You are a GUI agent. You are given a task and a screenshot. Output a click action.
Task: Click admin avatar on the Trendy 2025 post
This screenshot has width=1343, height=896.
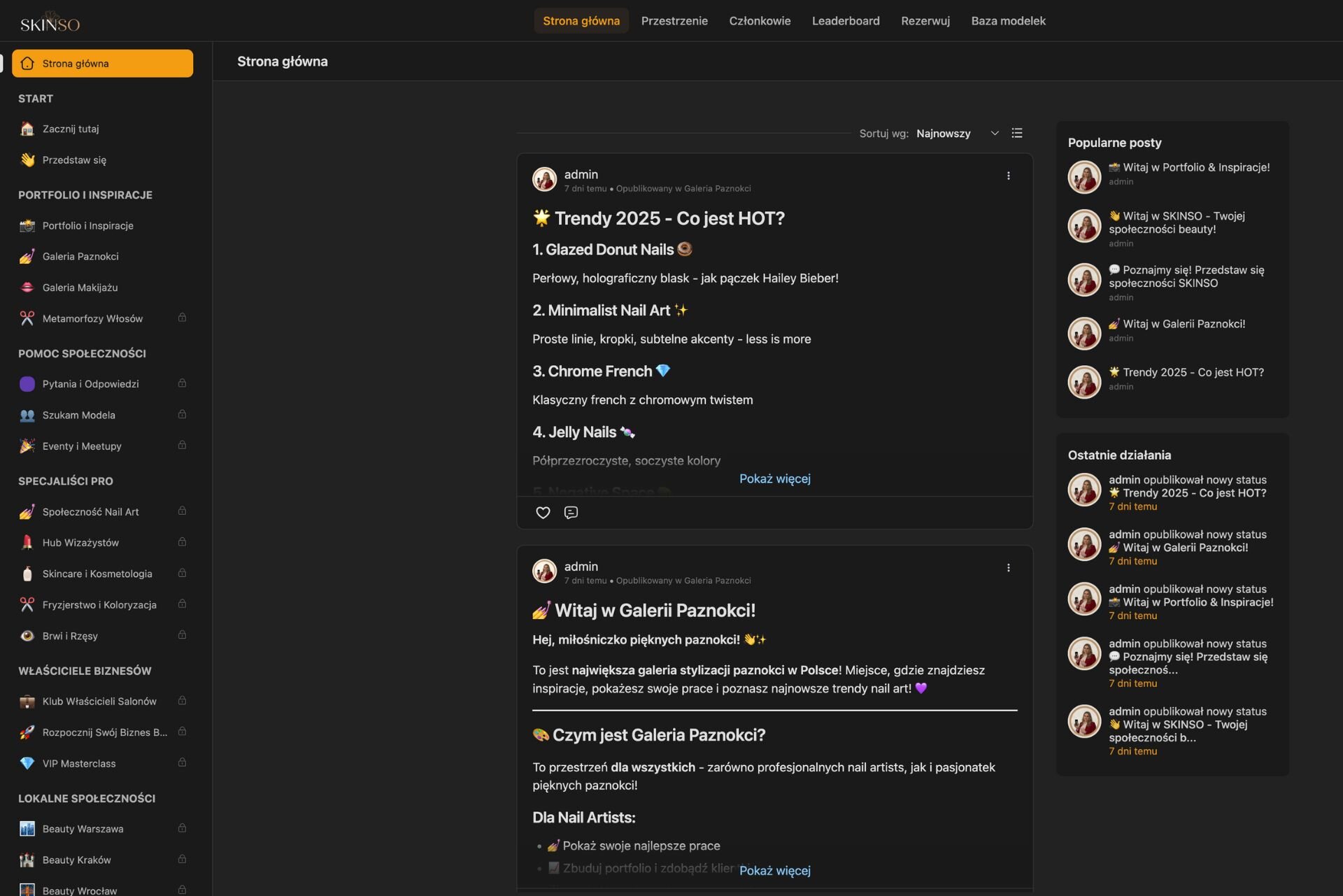click(544, 179)
